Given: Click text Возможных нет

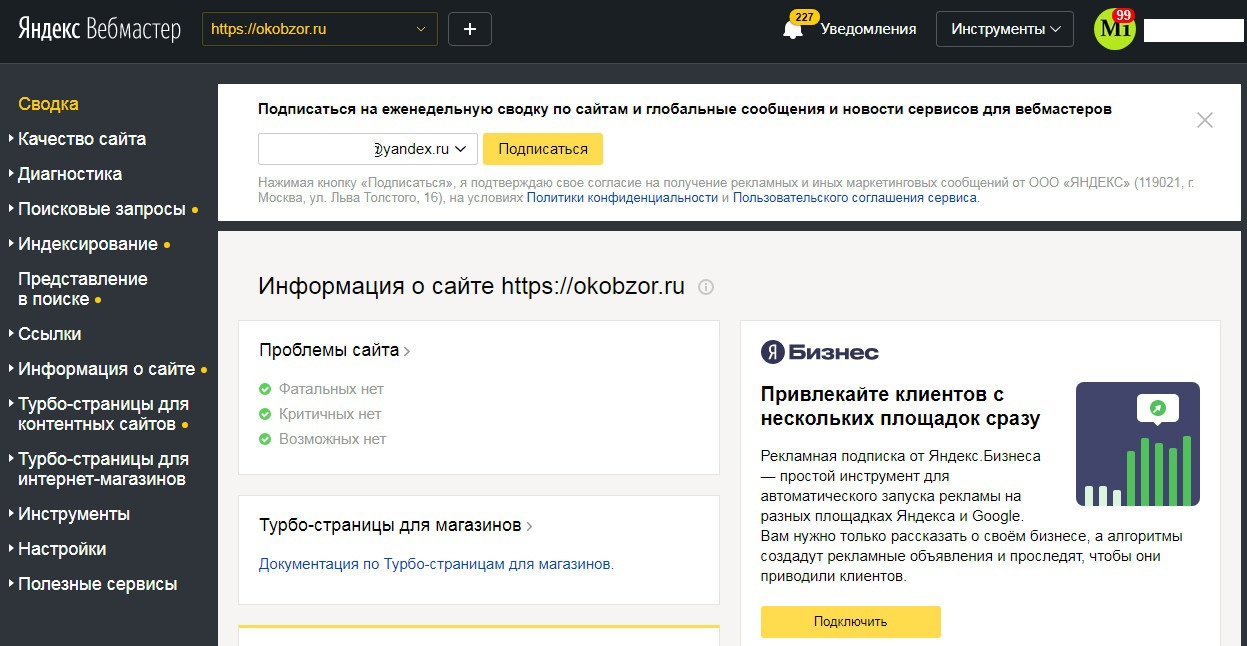Looking at the screenshot, I should click(332, 439).
